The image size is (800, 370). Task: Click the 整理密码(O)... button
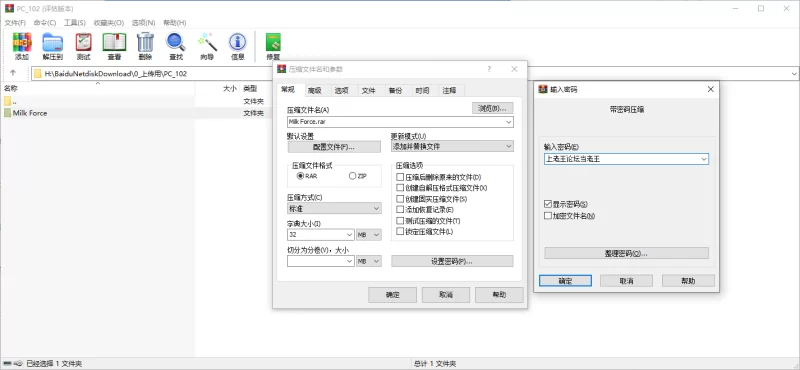click(627, 253)
